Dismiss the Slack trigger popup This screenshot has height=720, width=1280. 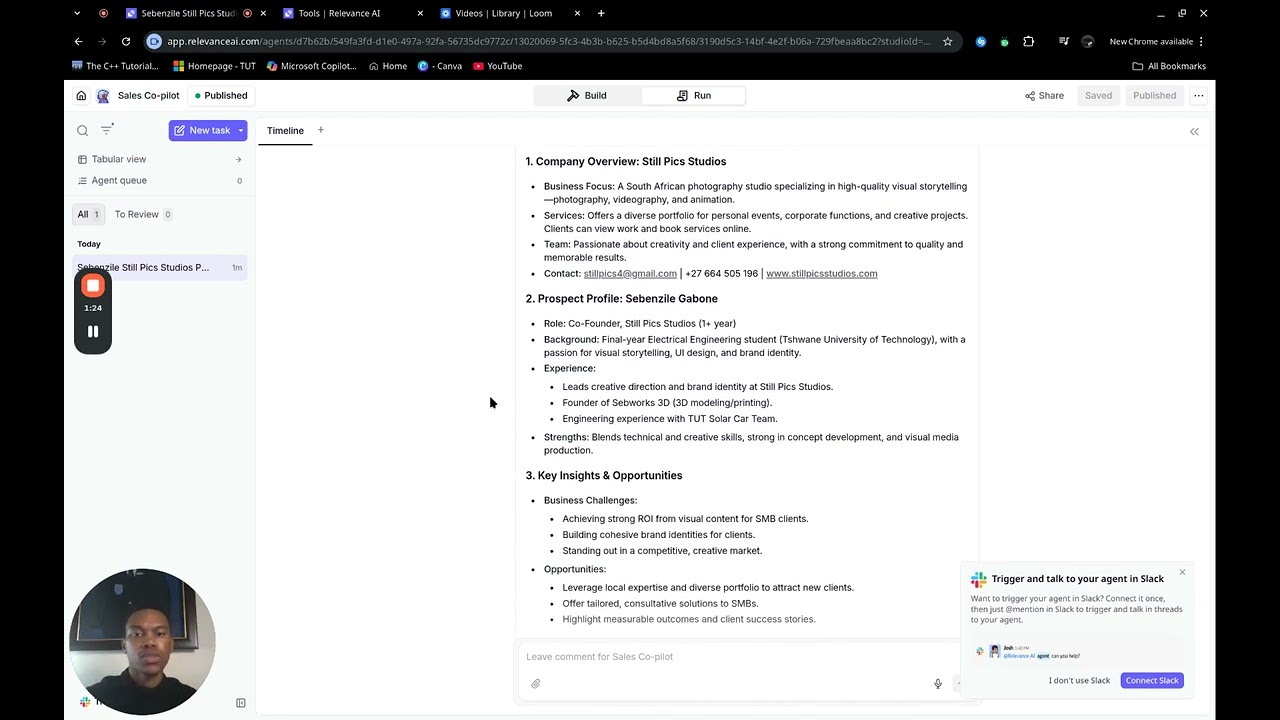[1182, 572]
